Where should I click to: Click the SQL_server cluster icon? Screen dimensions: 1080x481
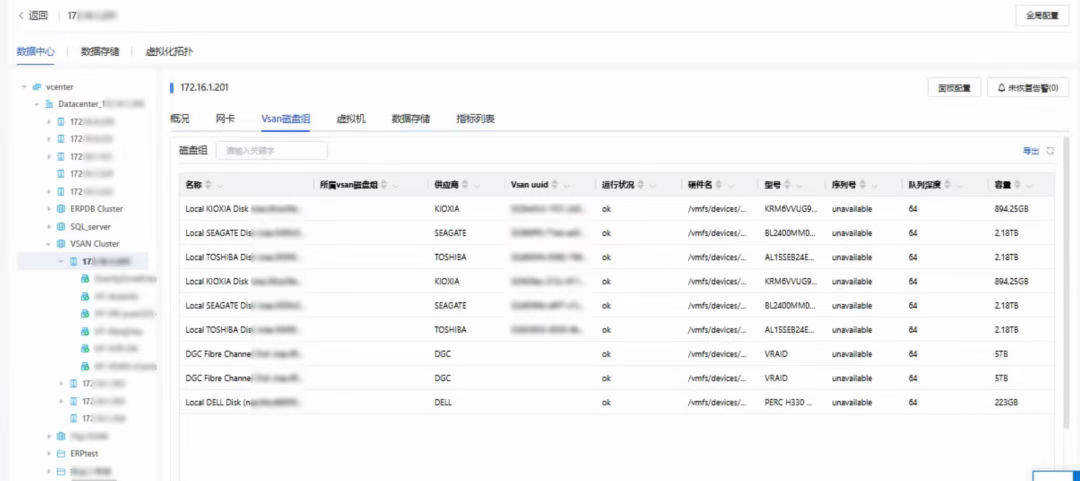point(61,226)
